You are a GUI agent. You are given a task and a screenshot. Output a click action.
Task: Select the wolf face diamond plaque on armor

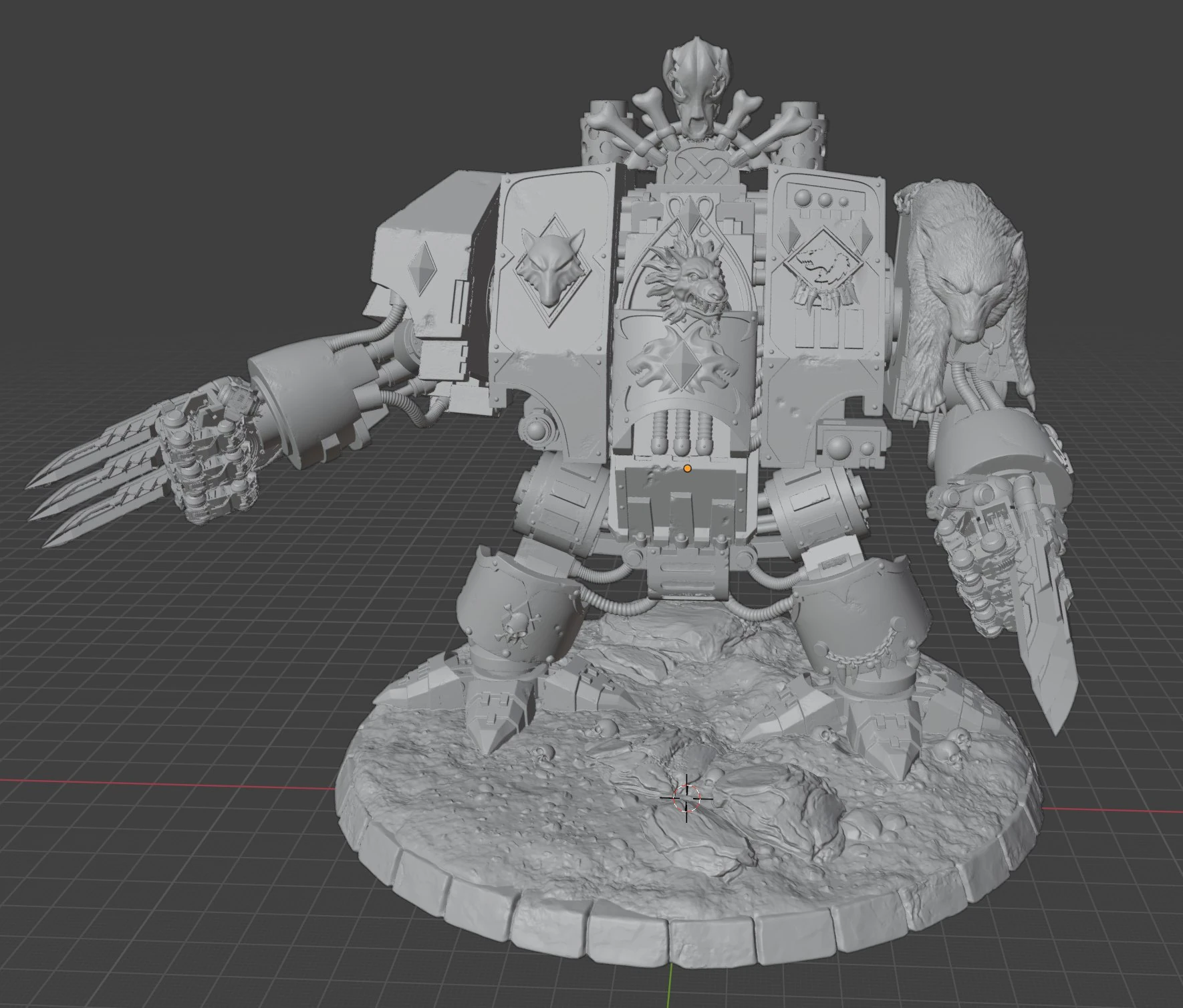tap(551, 270)
